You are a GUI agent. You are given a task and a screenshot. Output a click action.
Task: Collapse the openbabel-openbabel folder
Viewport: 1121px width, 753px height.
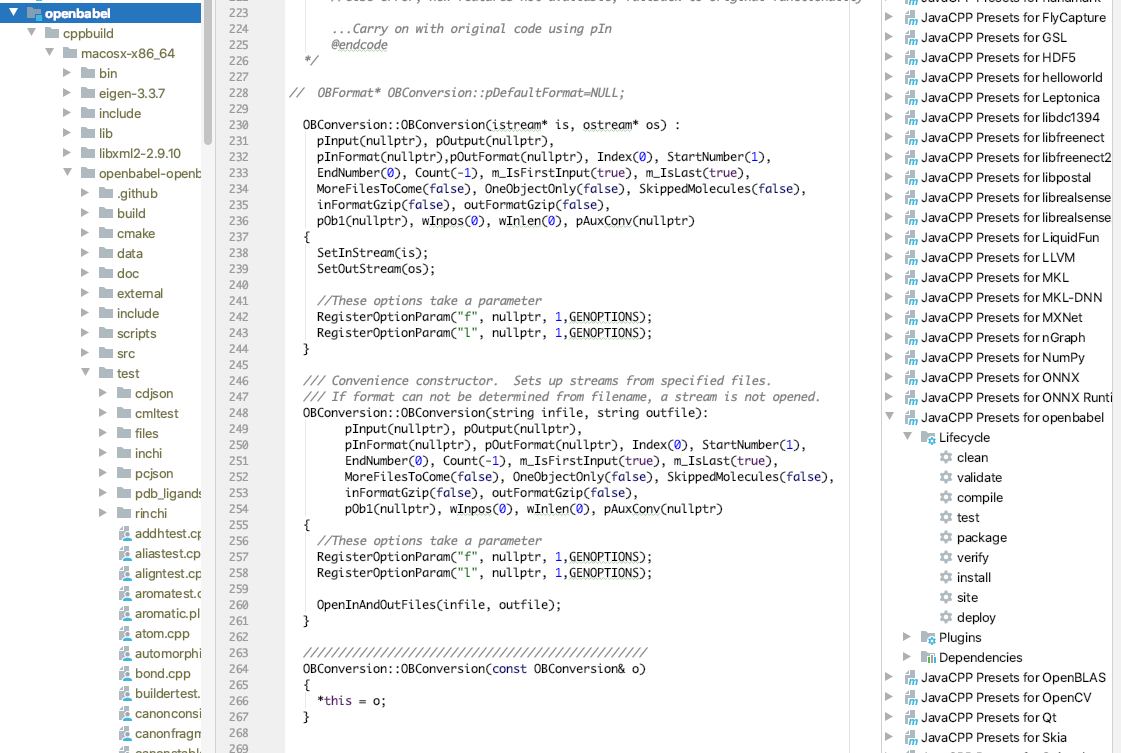pyautogui.click(x=67, y=173)
